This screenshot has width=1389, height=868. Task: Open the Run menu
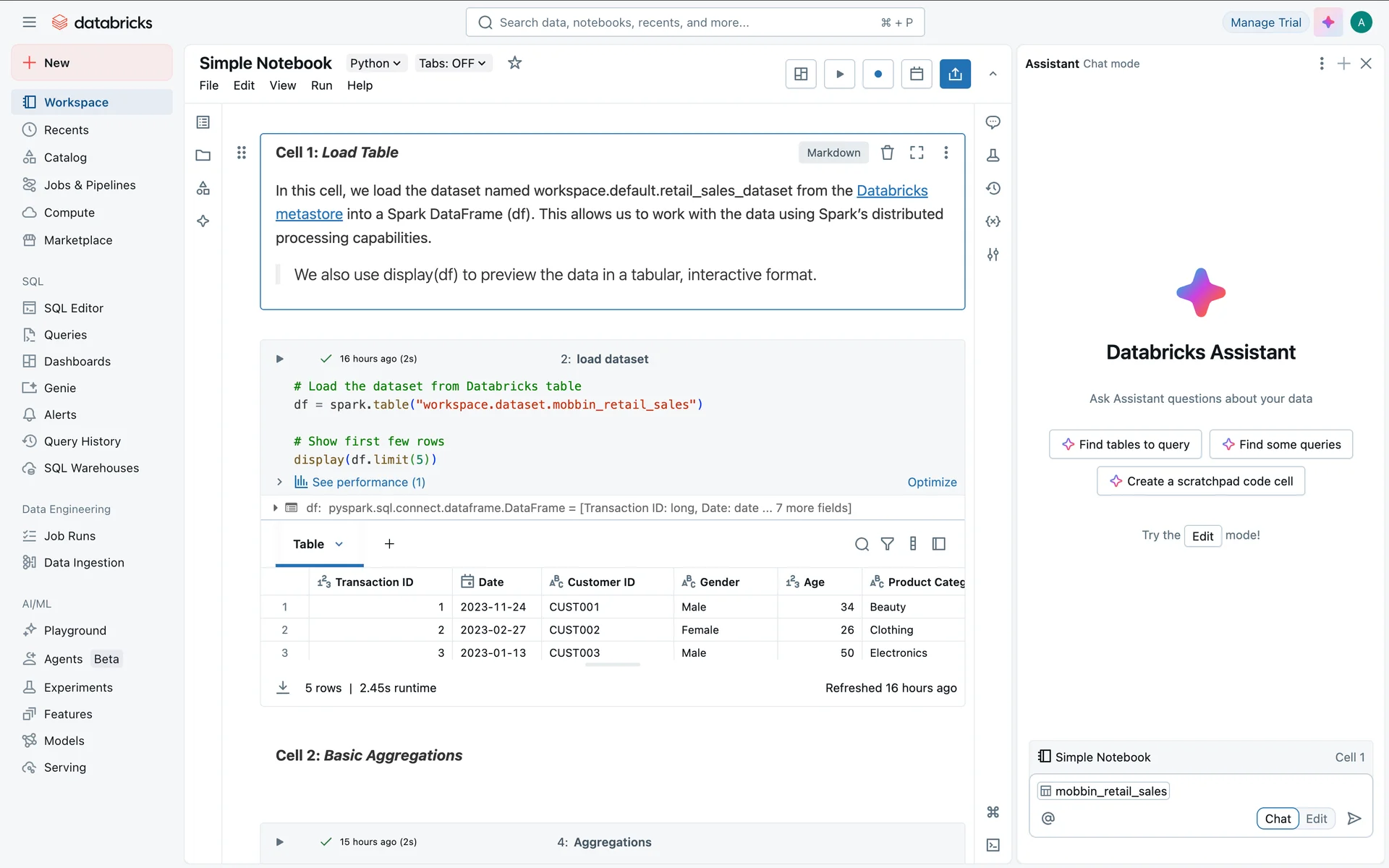(x=321, y=85)
